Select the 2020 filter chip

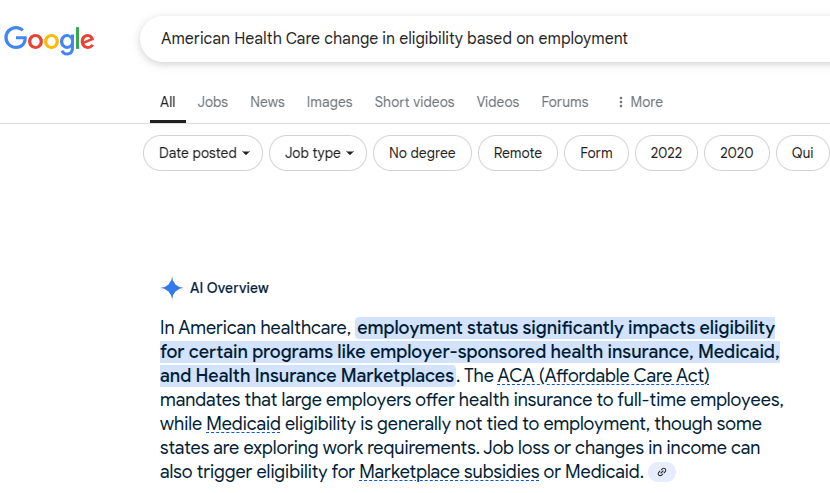736,153
